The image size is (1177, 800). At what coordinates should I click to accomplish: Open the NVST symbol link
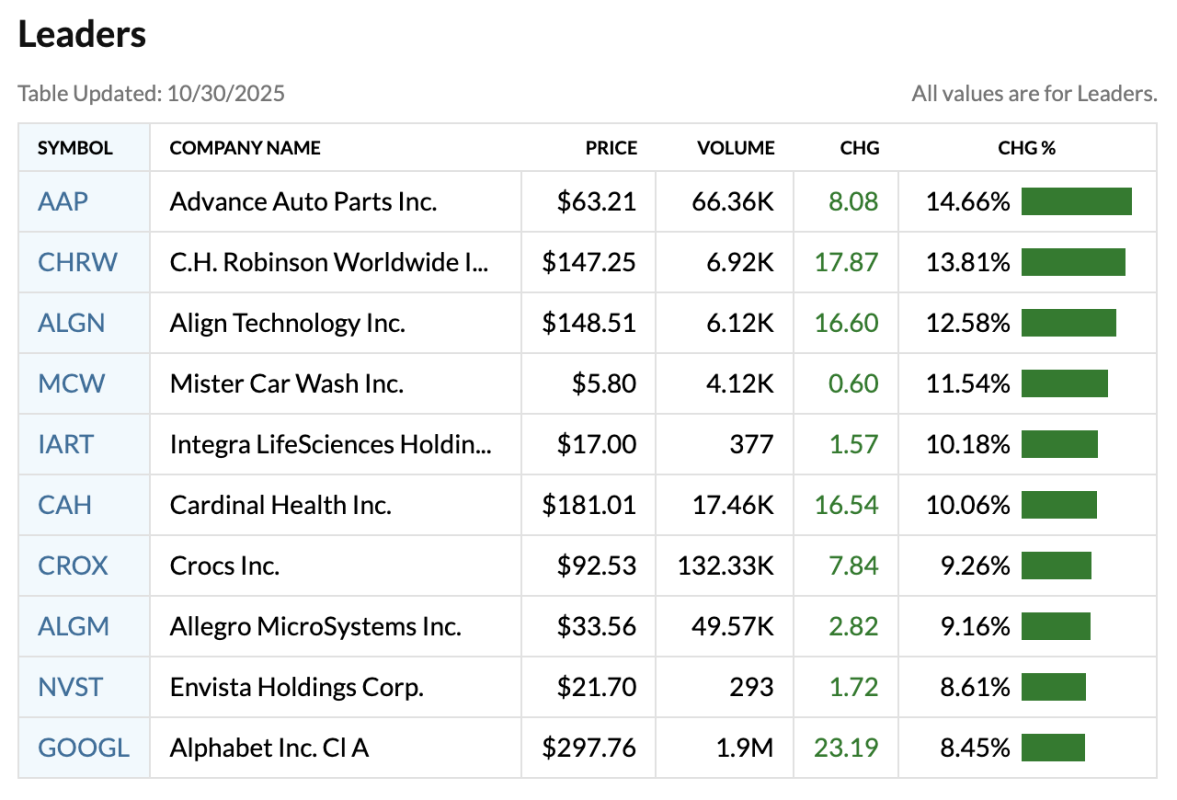tap(70, 687)
